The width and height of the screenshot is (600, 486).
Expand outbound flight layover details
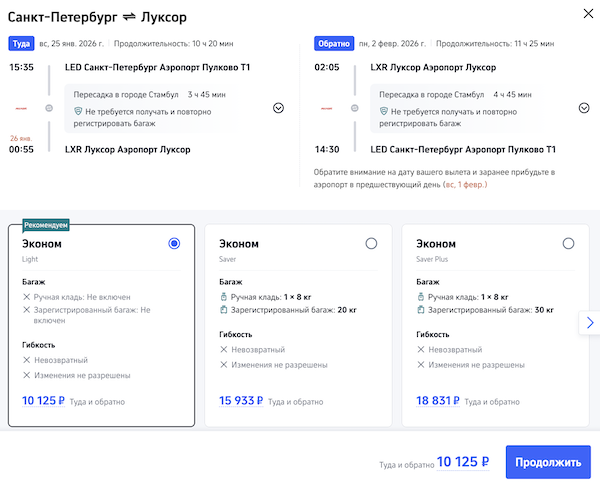(x=279, y=108)
